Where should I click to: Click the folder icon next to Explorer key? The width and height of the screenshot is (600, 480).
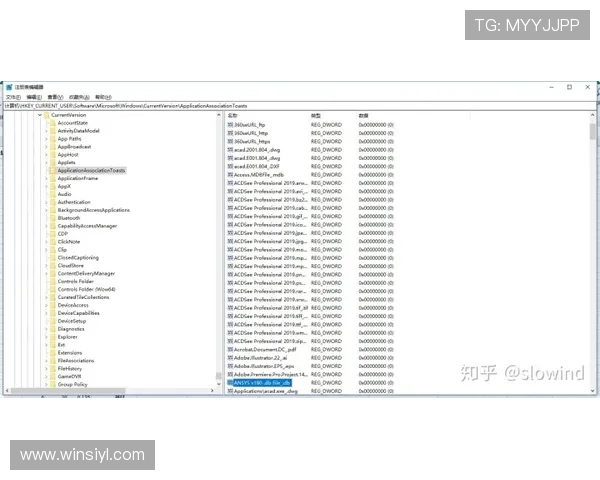point(51,336)
